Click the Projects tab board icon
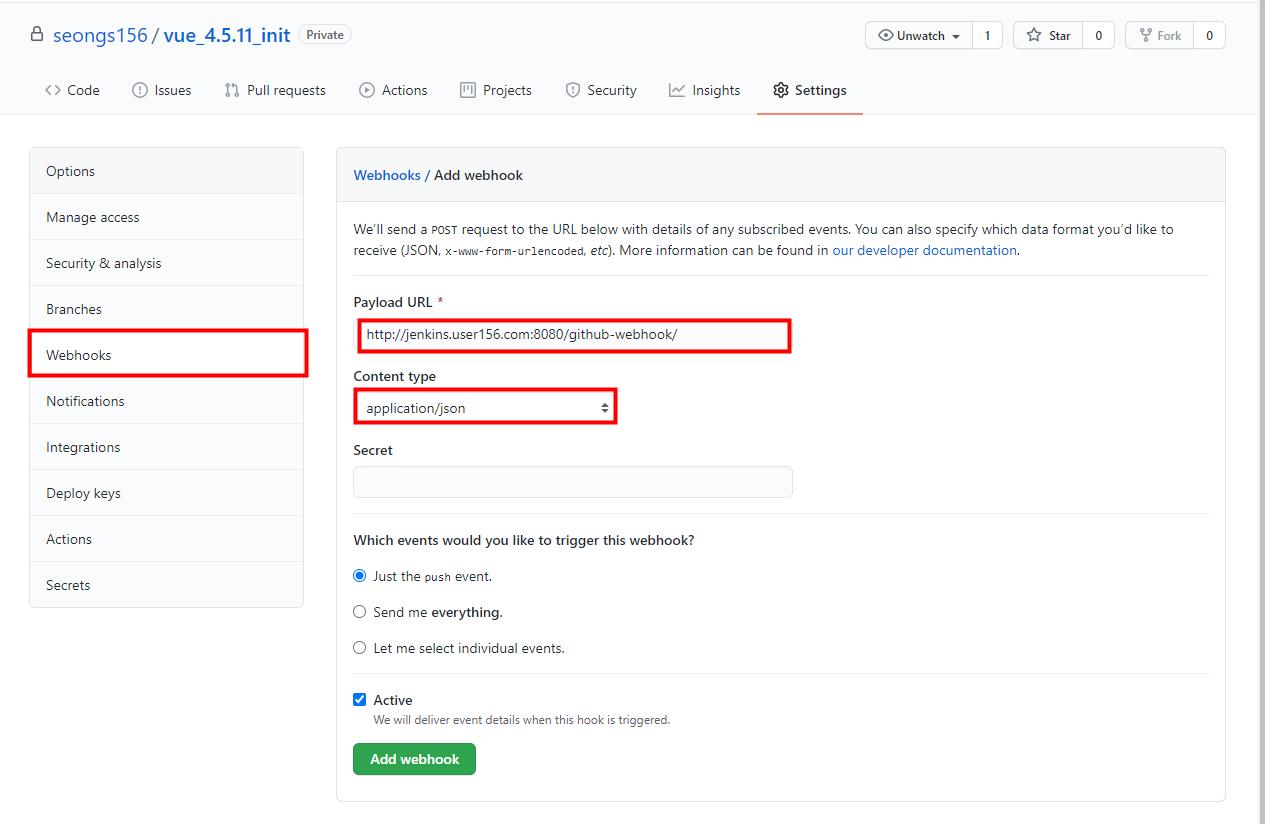 [468, 90]
